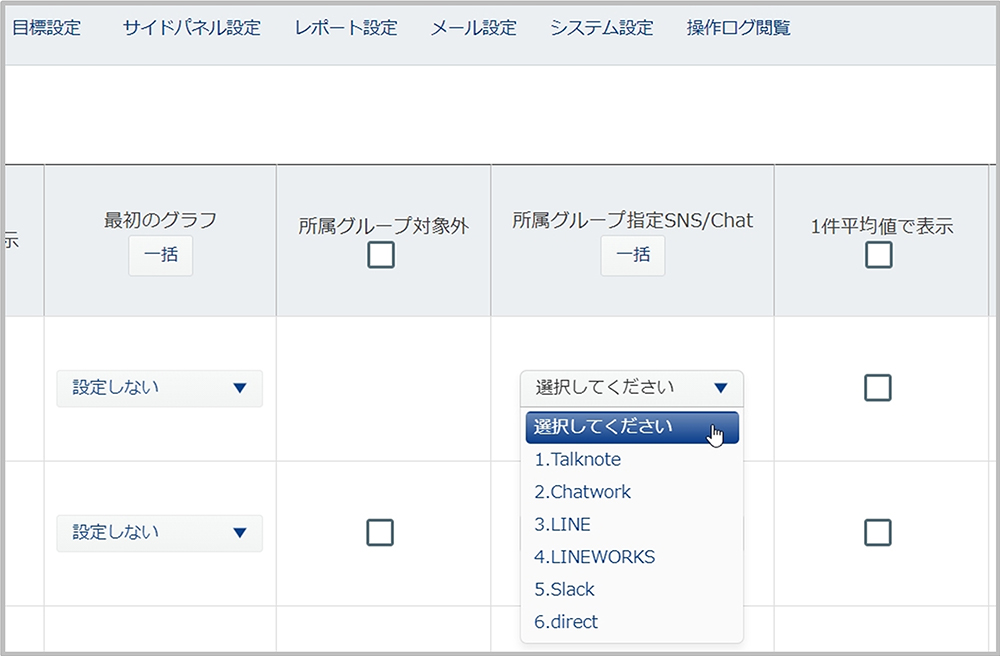Open システム設定 tab
This screenshot has width=1000, height=656.
pyautogui.click(x=601, y=28)
